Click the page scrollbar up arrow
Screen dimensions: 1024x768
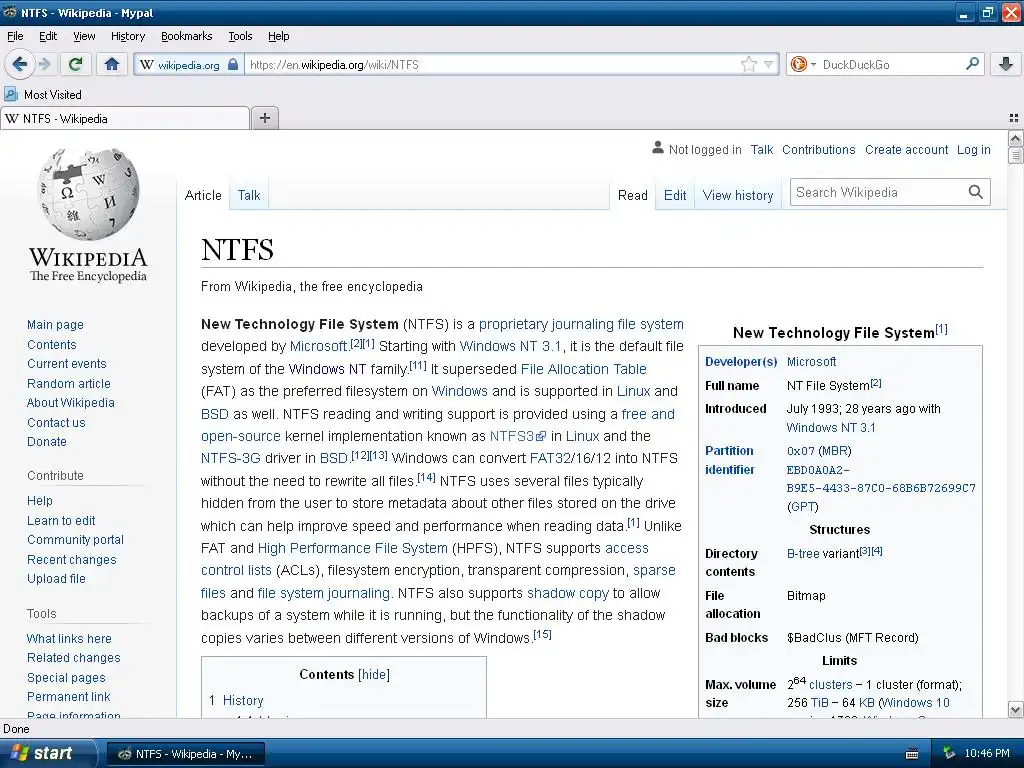click(1015, 138)
